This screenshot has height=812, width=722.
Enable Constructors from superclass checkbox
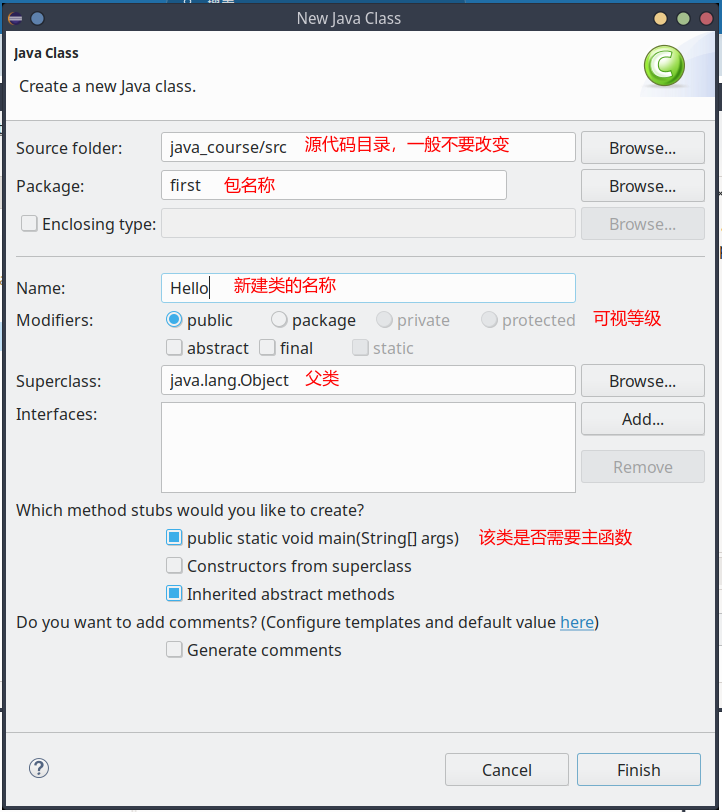[174, 566]
